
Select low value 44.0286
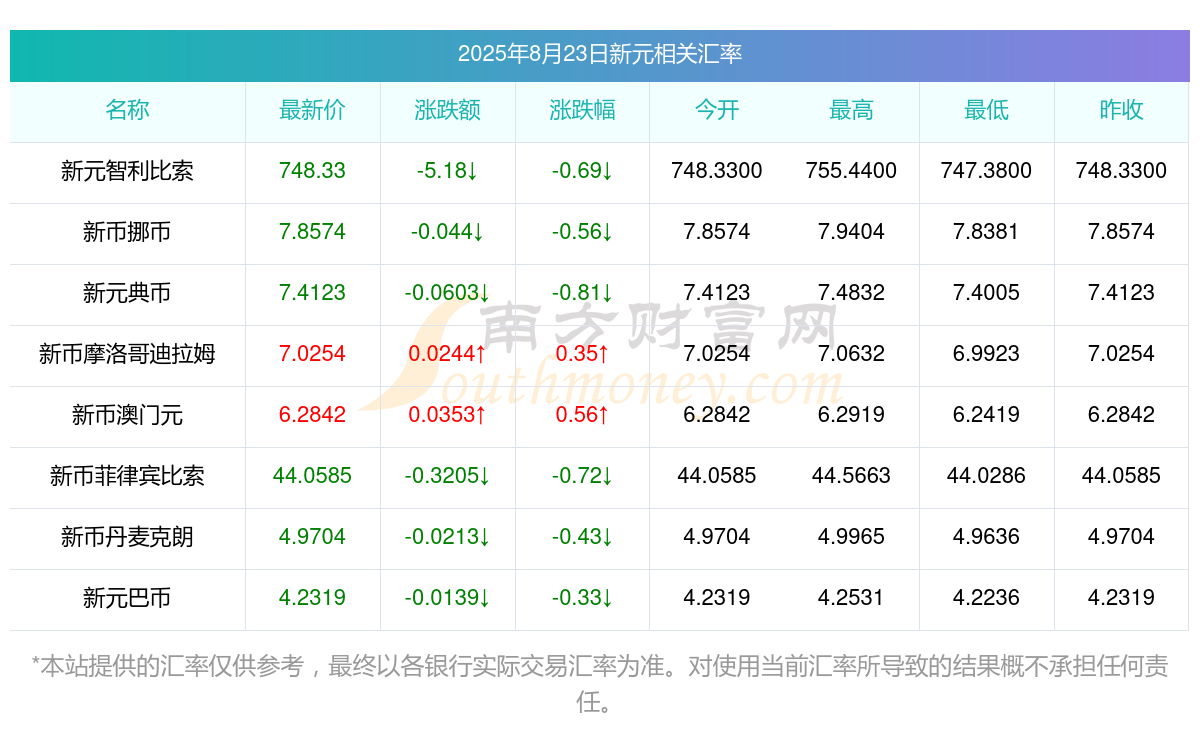(x=986, y=476)
